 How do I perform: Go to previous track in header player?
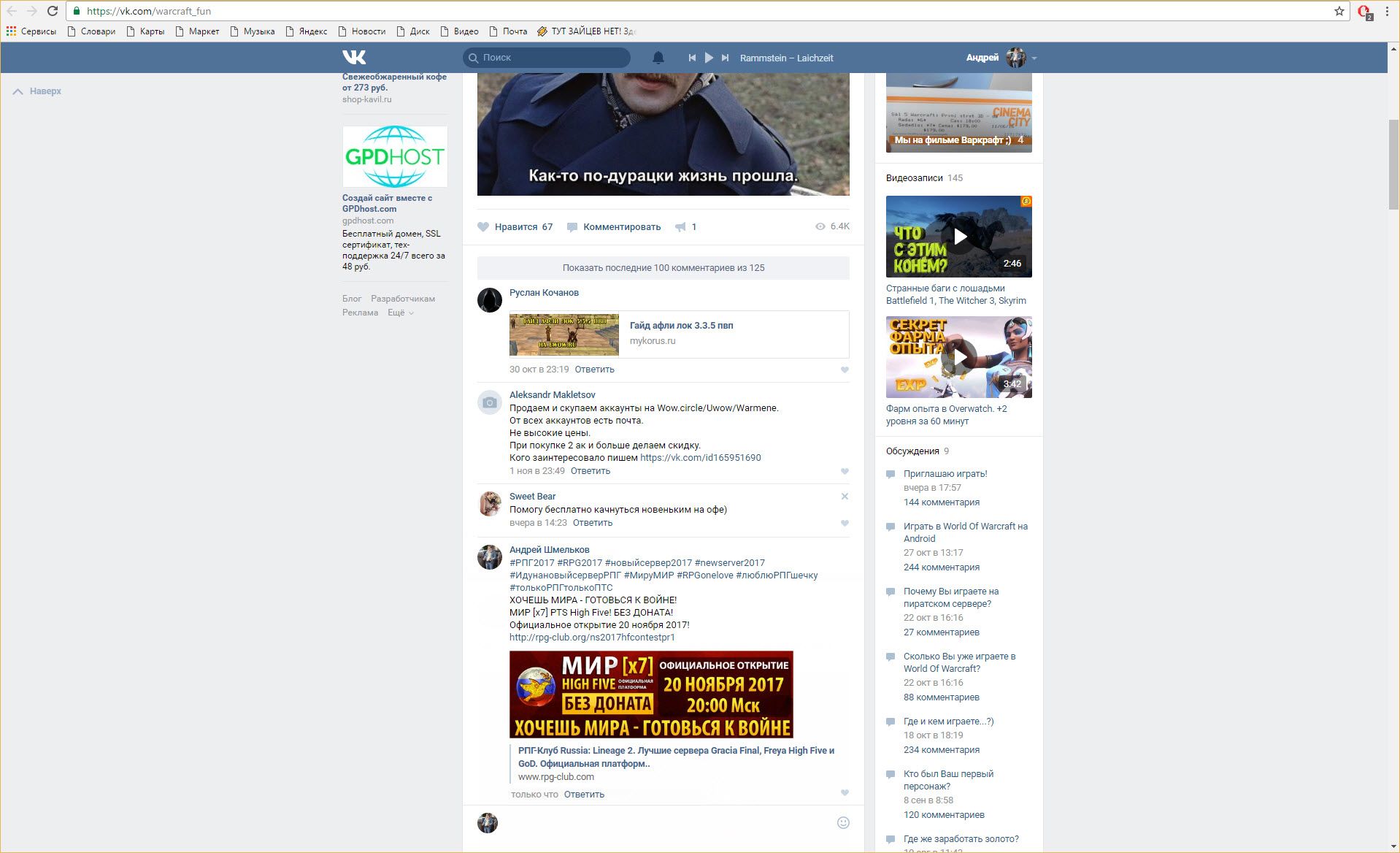(692, 58)
